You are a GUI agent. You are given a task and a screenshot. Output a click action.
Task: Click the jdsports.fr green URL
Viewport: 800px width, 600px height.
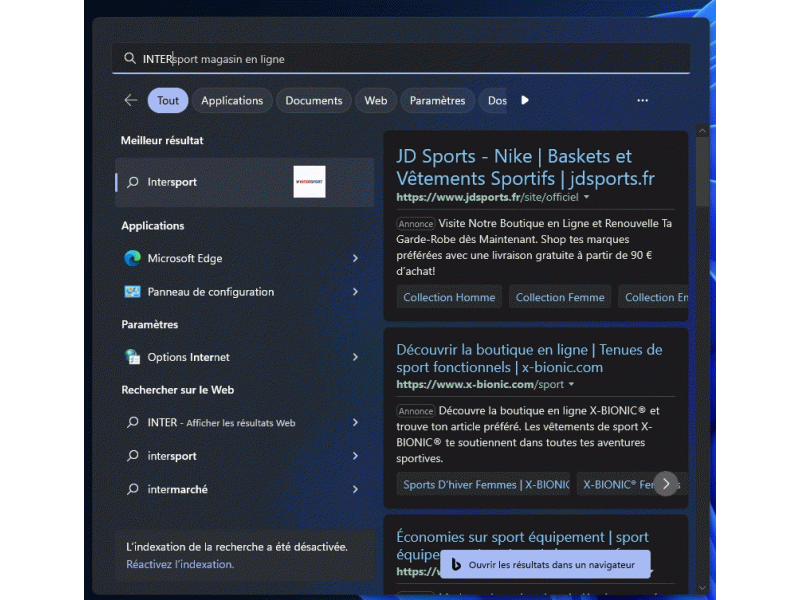(487, 197)
